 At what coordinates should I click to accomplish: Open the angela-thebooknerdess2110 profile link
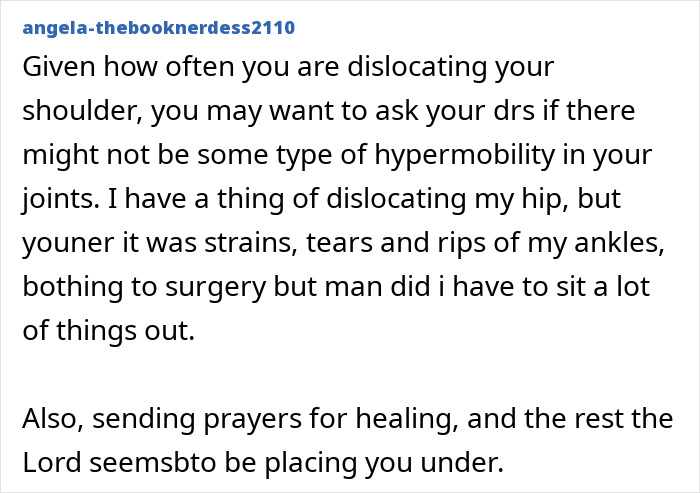tap(157, 27)
